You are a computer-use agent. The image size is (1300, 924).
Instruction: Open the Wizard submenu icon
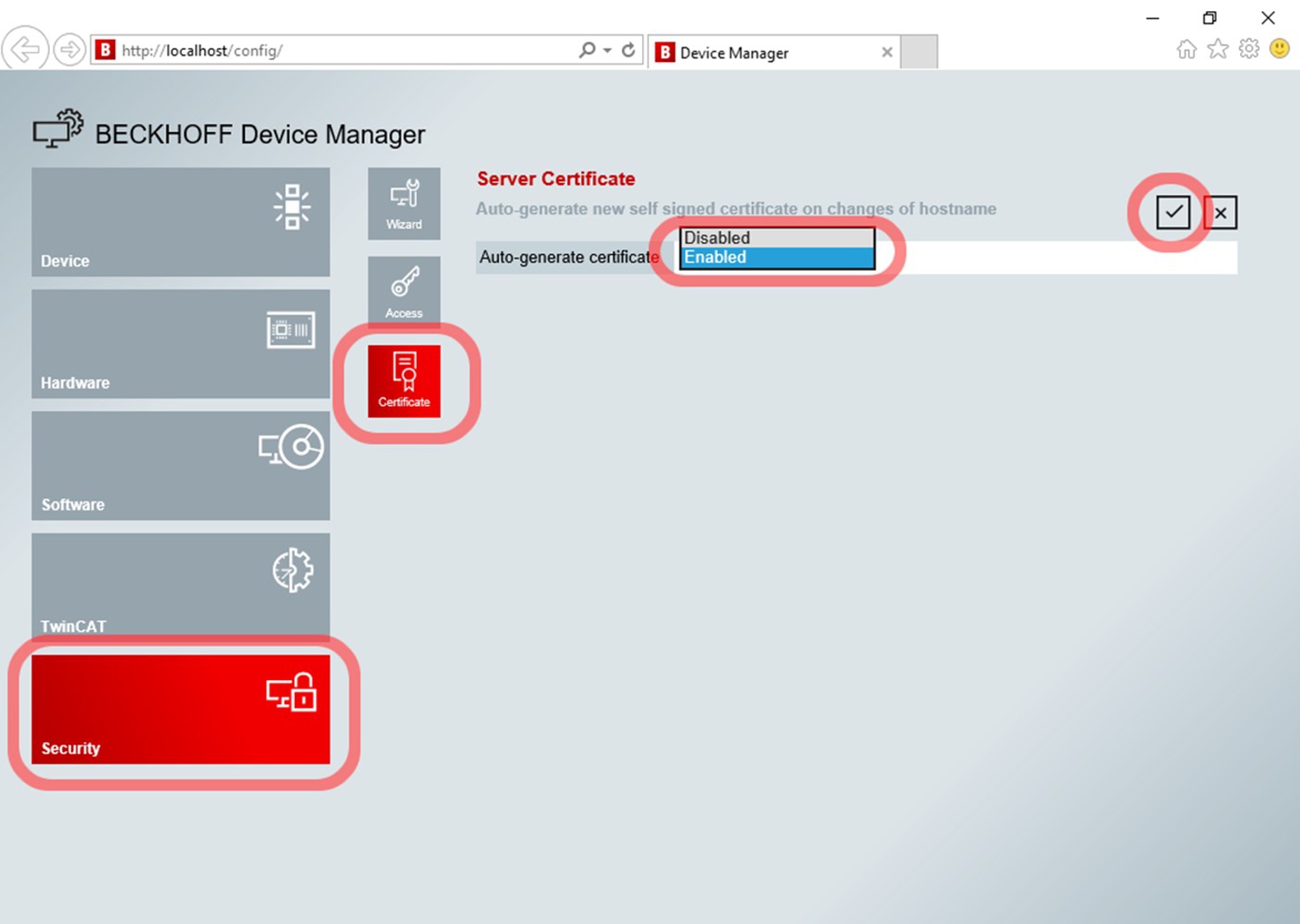(x=404, y=203)
